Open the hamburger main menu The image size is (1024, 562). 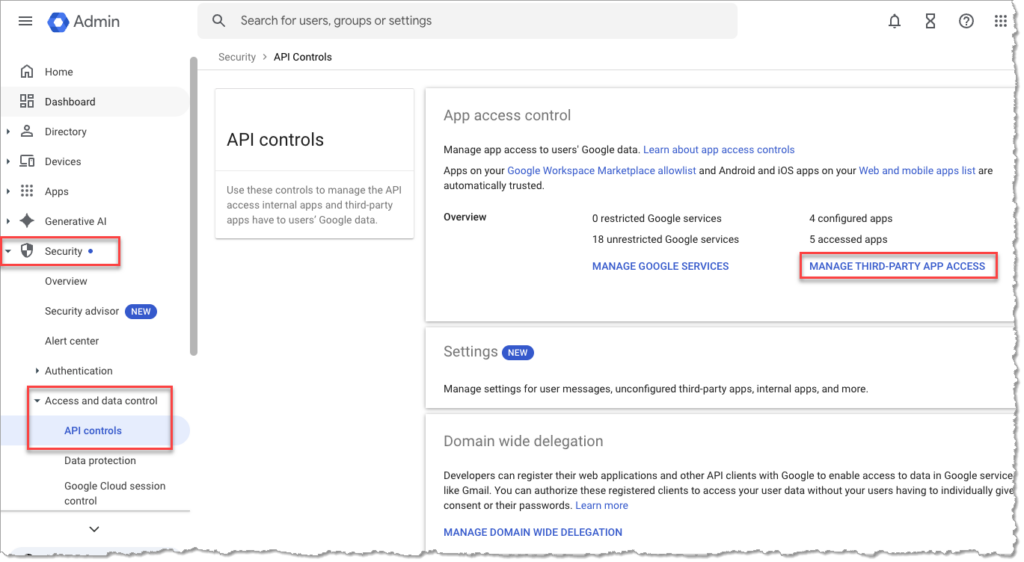click(x=25, y=21)
